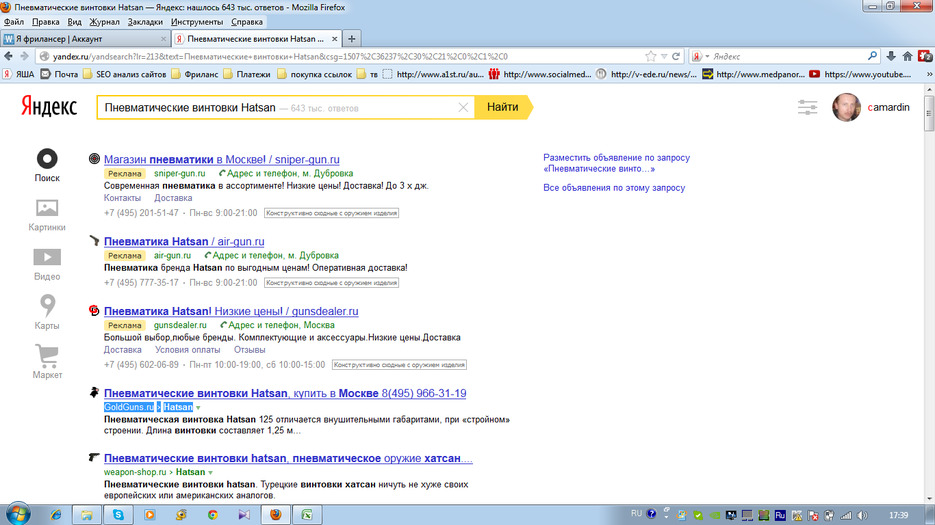935x525 pixels.
Task: Open the Video (Видео) sidebar icon
Action: tap(47, 257)
